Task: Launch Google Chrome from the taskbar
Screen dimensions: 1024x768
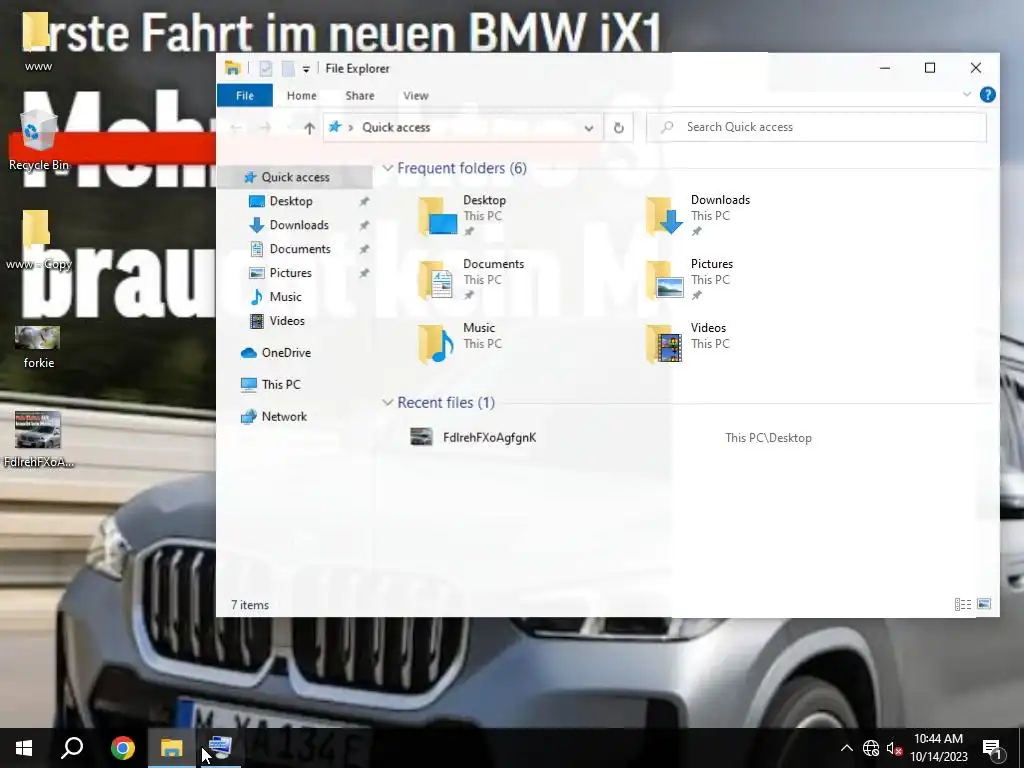Action: [x=122, y=748]
